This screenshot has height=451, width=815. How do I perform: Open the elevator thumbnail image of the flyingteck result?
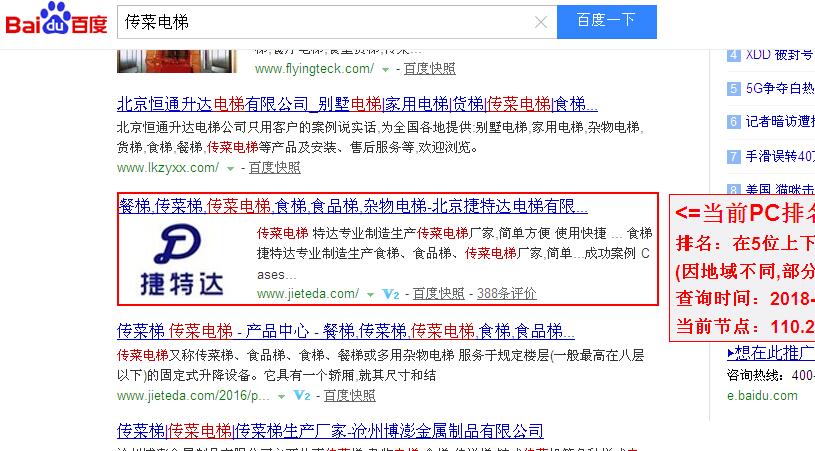177,61
